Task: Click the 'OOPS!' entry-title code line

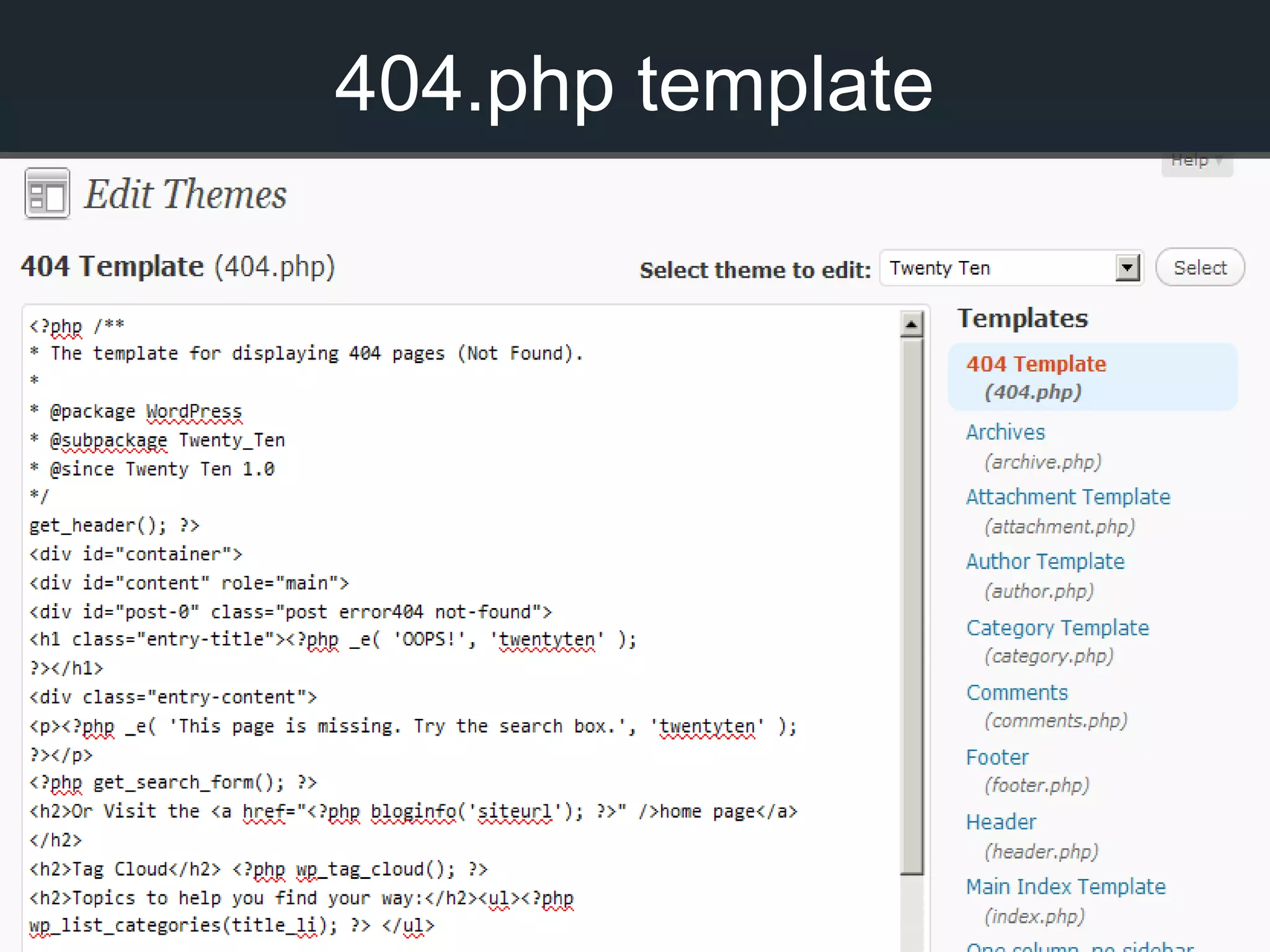Action: [x=333, y=640]
